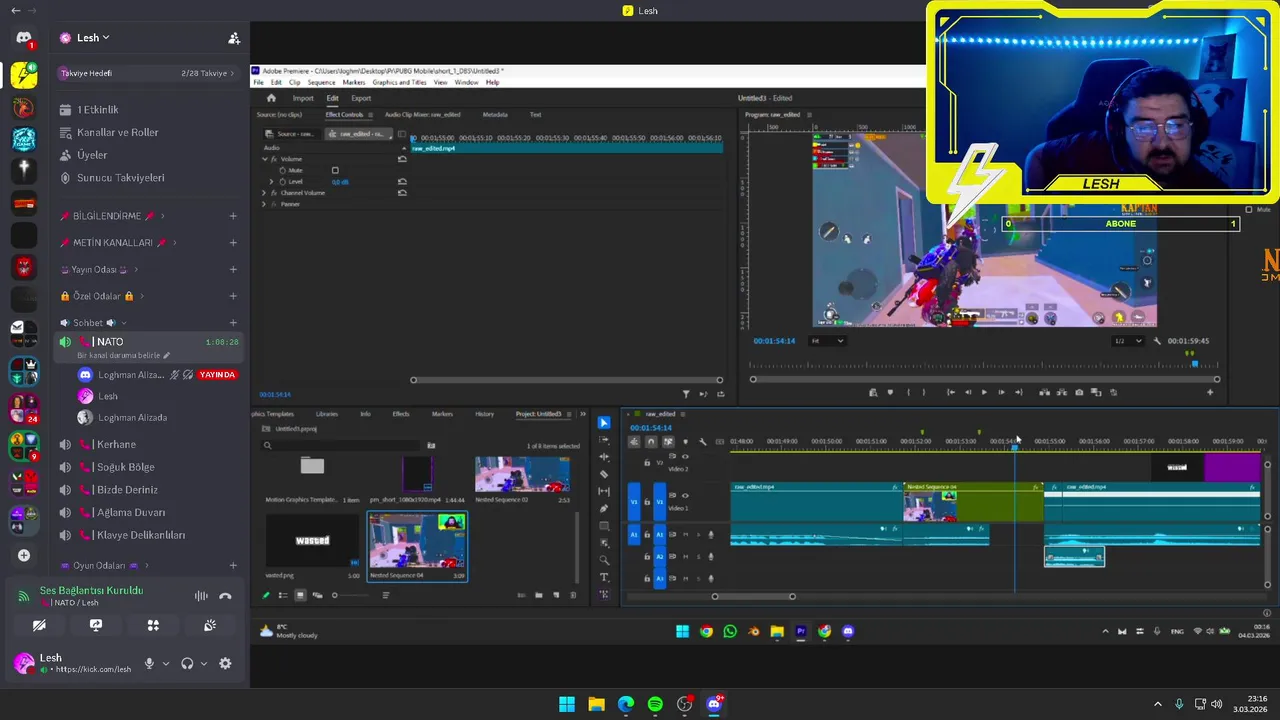This screenshot has width=1280, height=720.
Task: Switch Project panel to list view
Action: [x=283, y=595]
